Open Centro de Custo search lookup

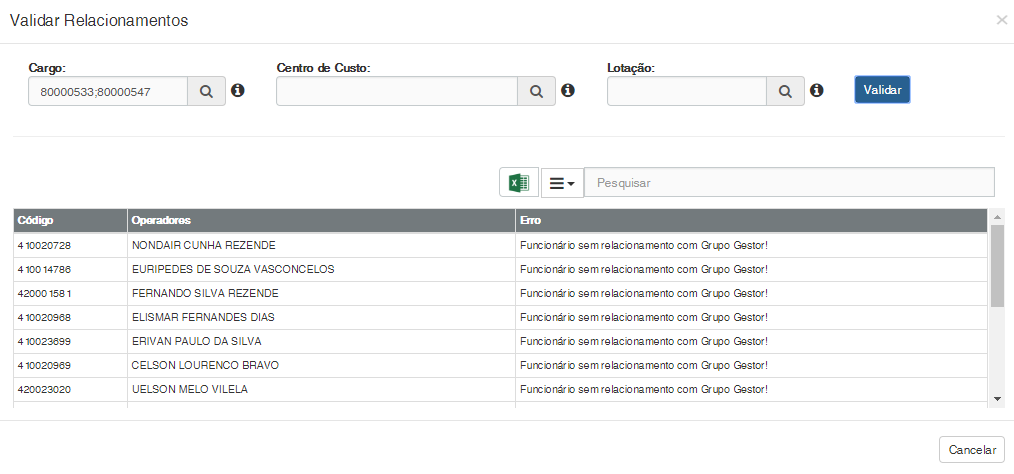pos(536,91)
